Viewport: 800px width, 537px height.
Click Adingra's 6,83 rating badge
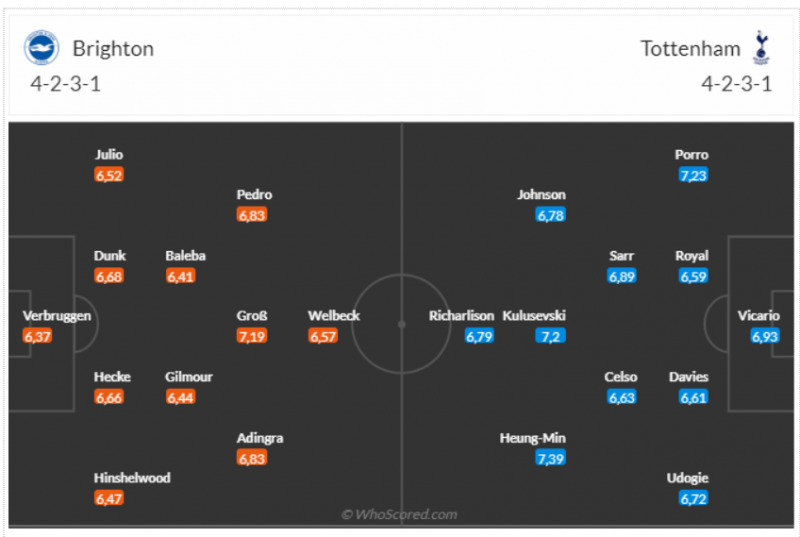pos(252,457)
